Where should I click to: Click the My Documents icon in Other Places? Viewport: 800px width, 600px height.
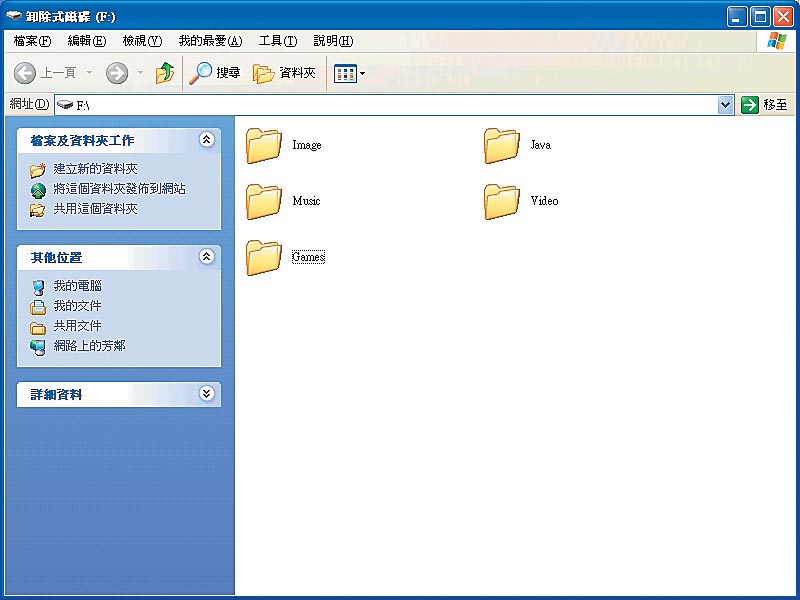tap(38, 307)
